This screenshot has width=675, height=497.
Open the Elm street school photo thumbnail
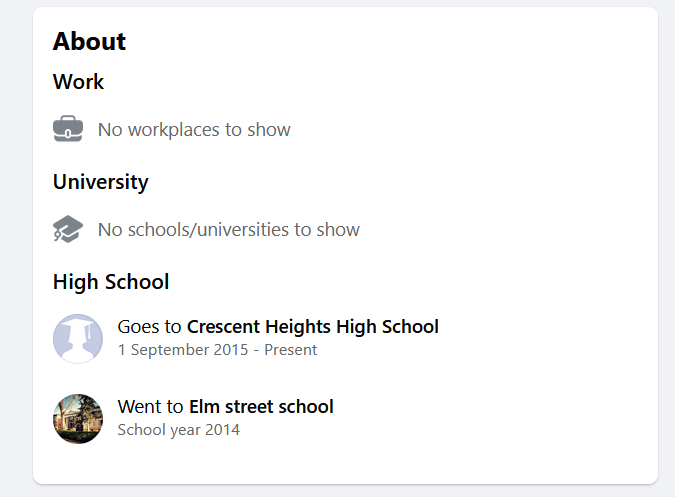click(78, 418)
